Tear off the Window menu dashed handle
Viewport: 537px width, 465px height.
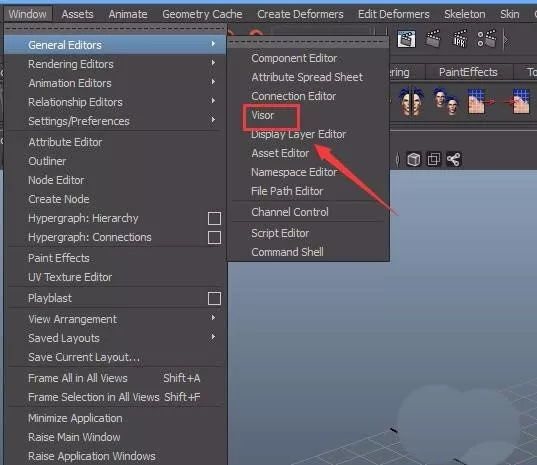(x=115, y=29)
